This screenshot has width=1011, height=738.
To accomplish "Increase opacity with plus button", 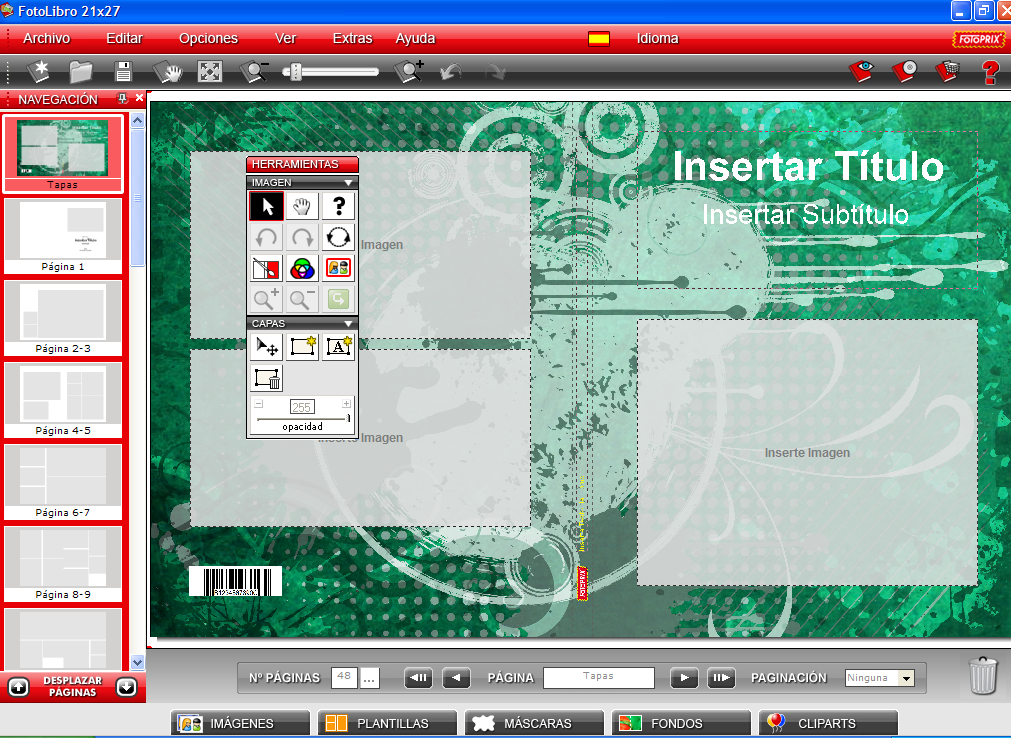I will click(346, 404).
